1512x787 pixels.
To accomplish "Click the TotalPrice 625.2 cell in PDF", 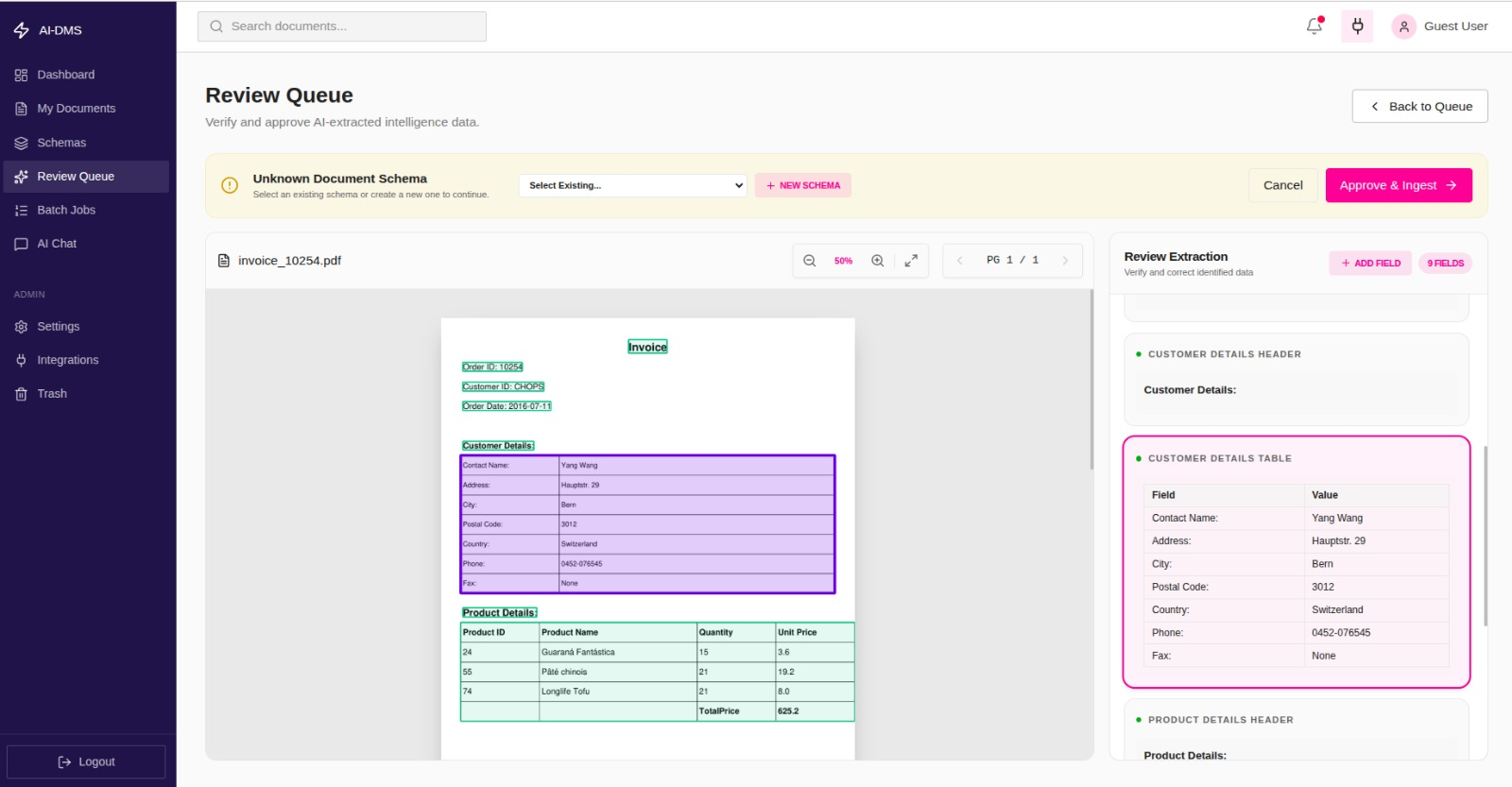I will [814, 711].
